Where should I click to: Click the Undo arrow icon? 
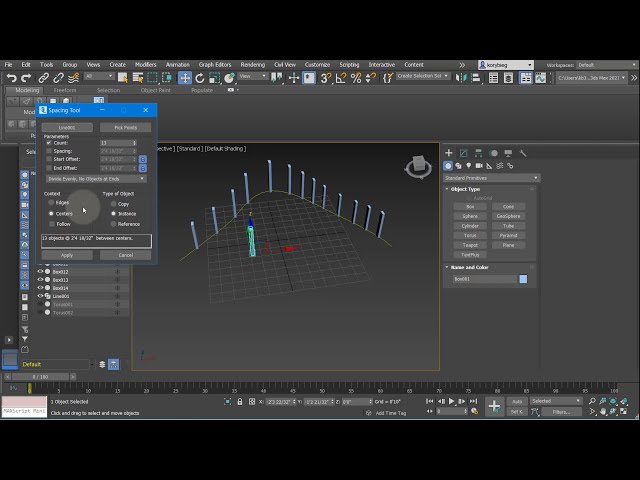pyautogui.click(x=11, y=78)
